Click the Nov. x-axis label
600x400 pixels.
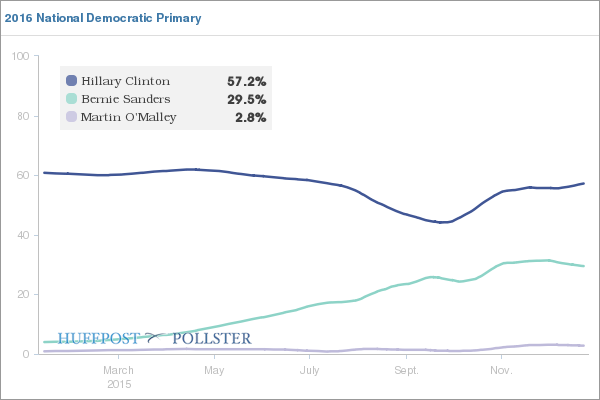click(502, 370)
